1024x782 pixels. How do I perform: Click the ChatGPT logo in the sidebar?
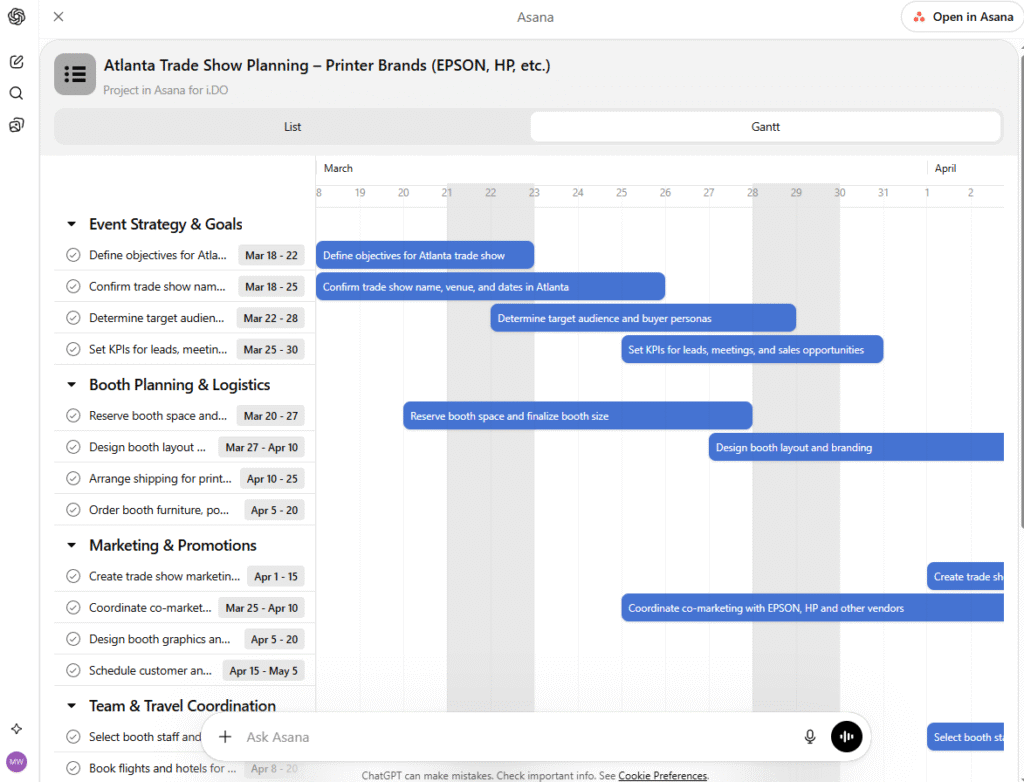click(x=16, y=16)
